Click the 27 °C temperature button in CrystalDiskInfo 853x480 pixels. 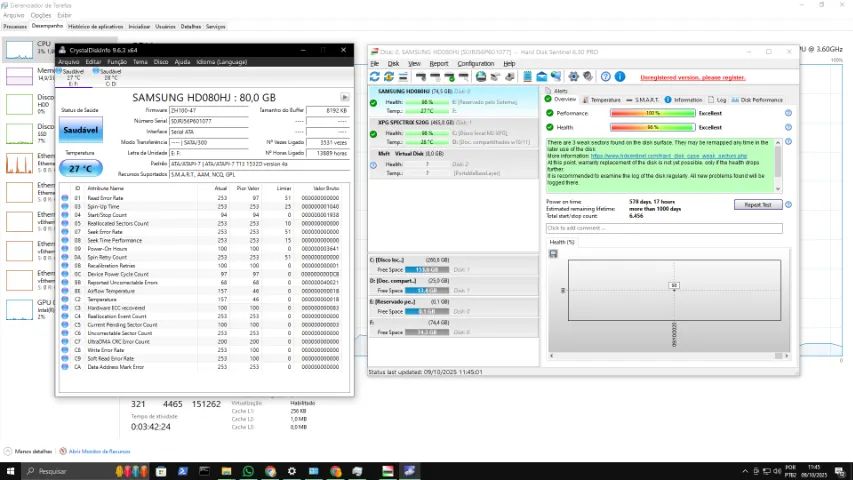pyautogui.click(x=81, y=168)
